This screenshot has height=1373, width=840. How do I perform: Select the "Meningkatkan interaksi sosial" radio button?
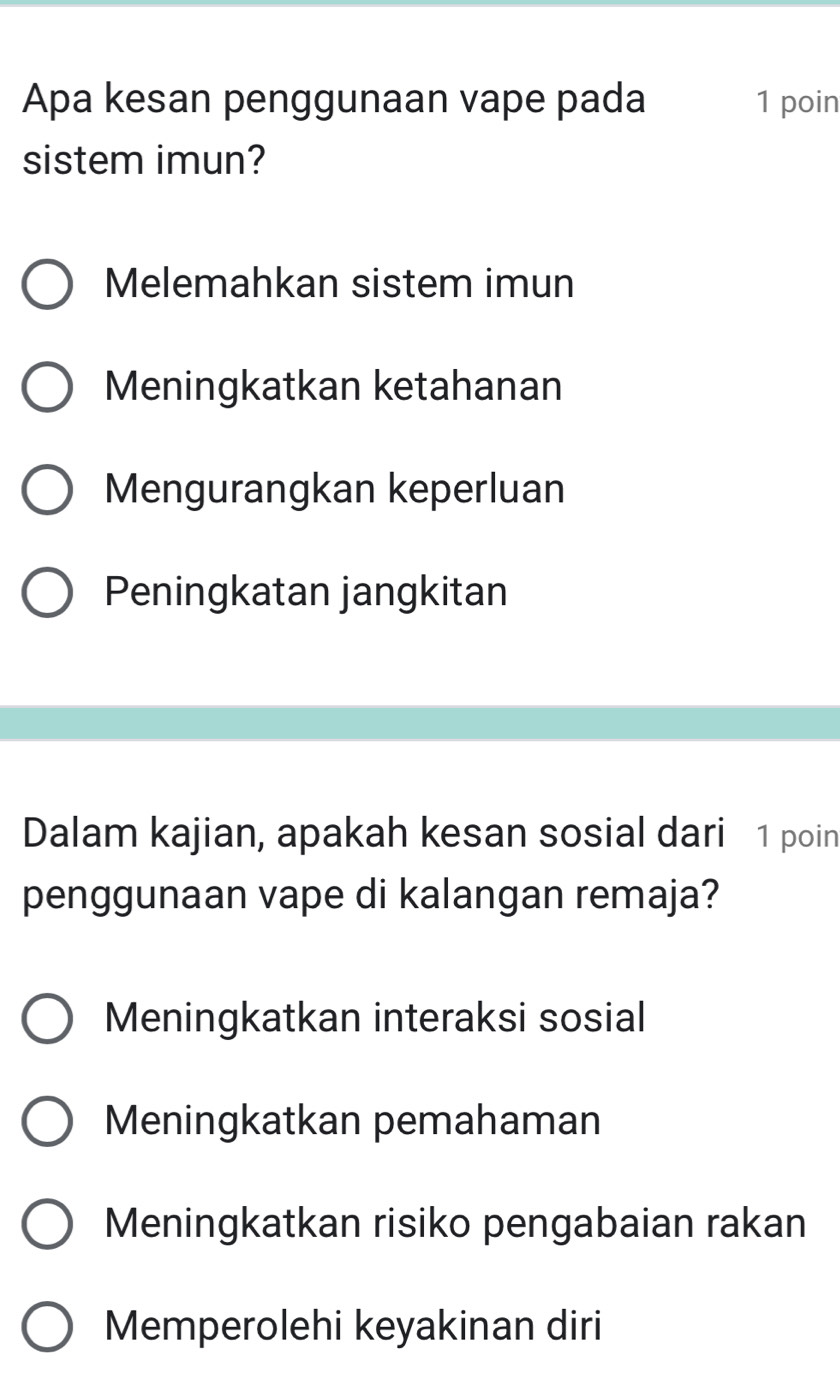[47, 1019]
